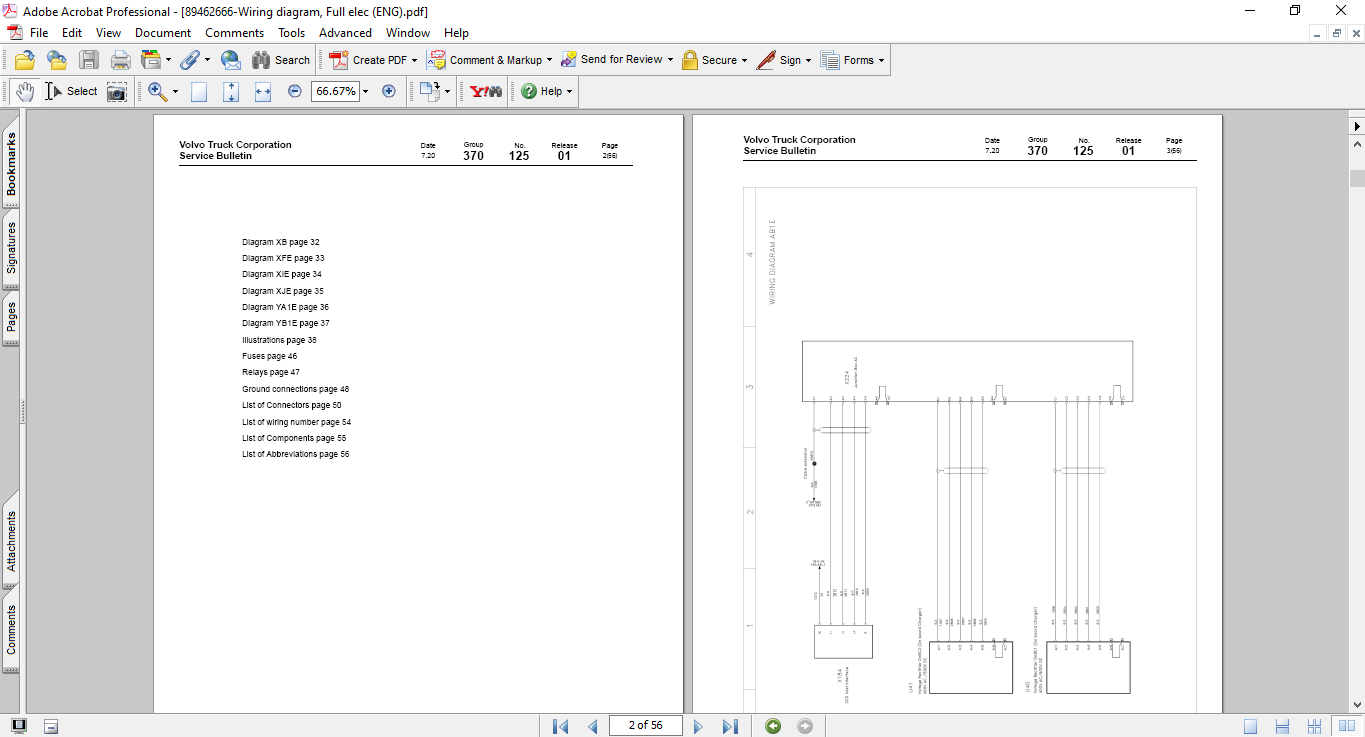The image size is (1365, 737).
Task: Go to the last page icon
Action: click(730, 726)
